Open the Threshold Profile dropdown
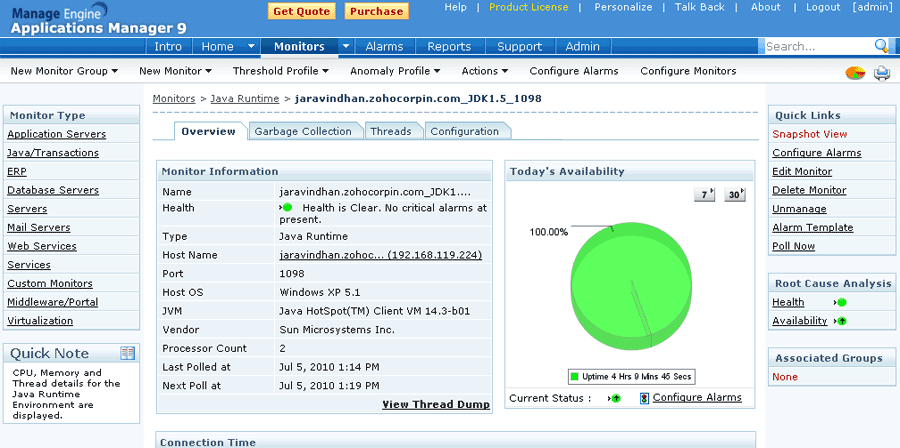 point(281,71)
